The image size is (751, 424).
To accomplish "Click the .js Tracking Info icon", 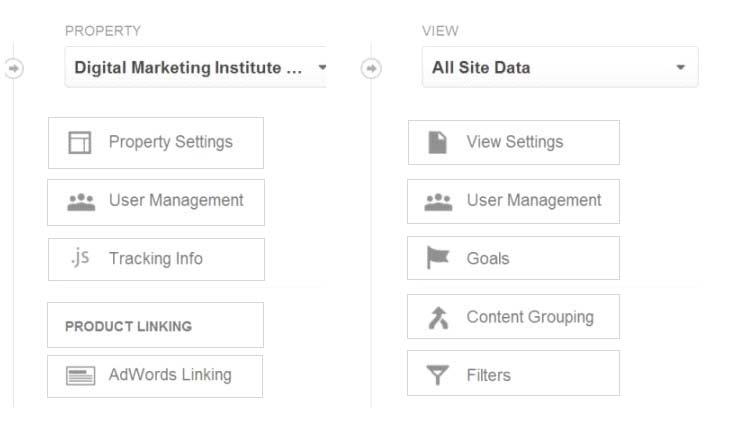I will click(80, 258).
